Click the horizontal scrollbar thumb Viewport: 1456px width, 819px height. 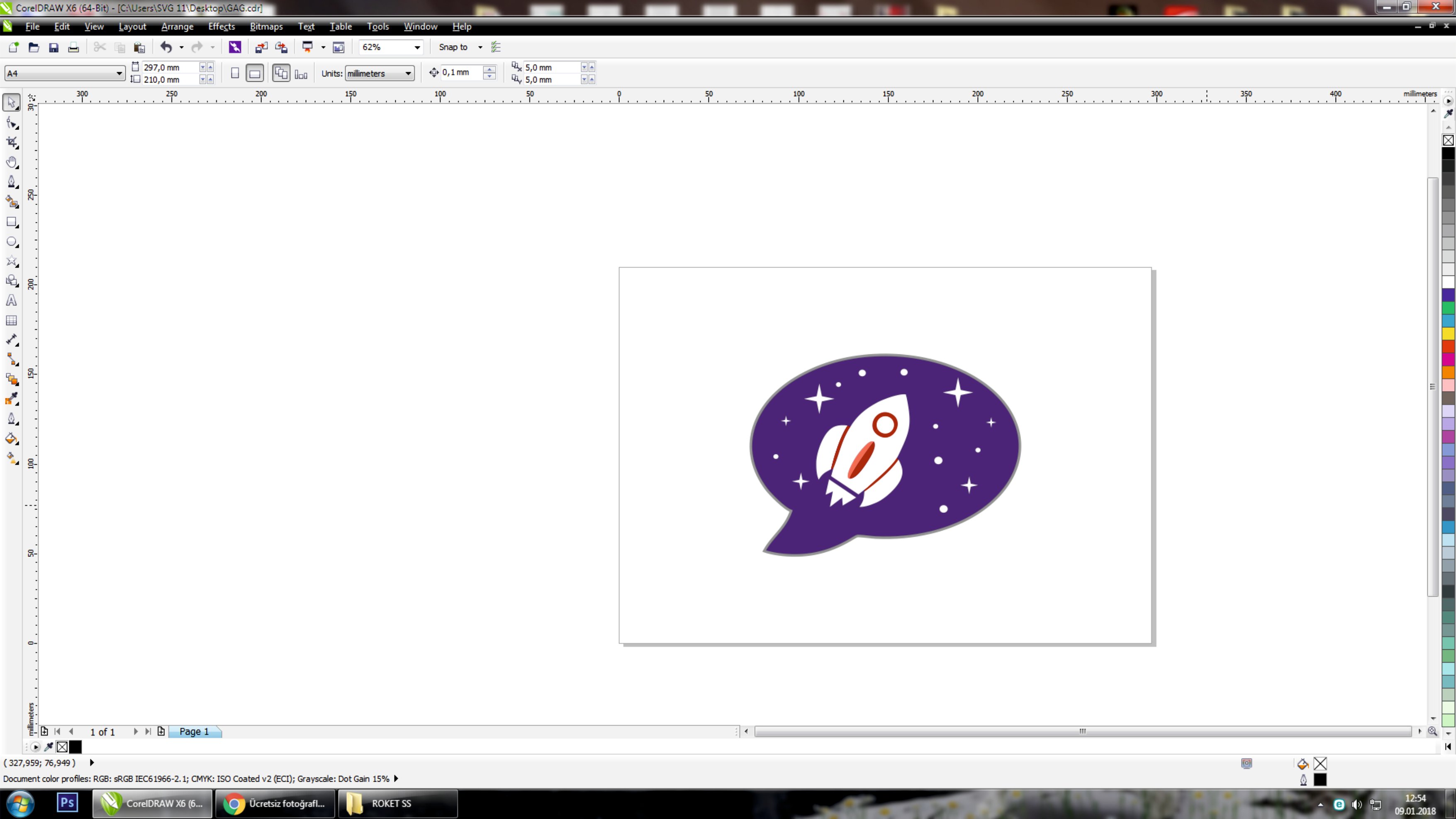point(1082,731)
